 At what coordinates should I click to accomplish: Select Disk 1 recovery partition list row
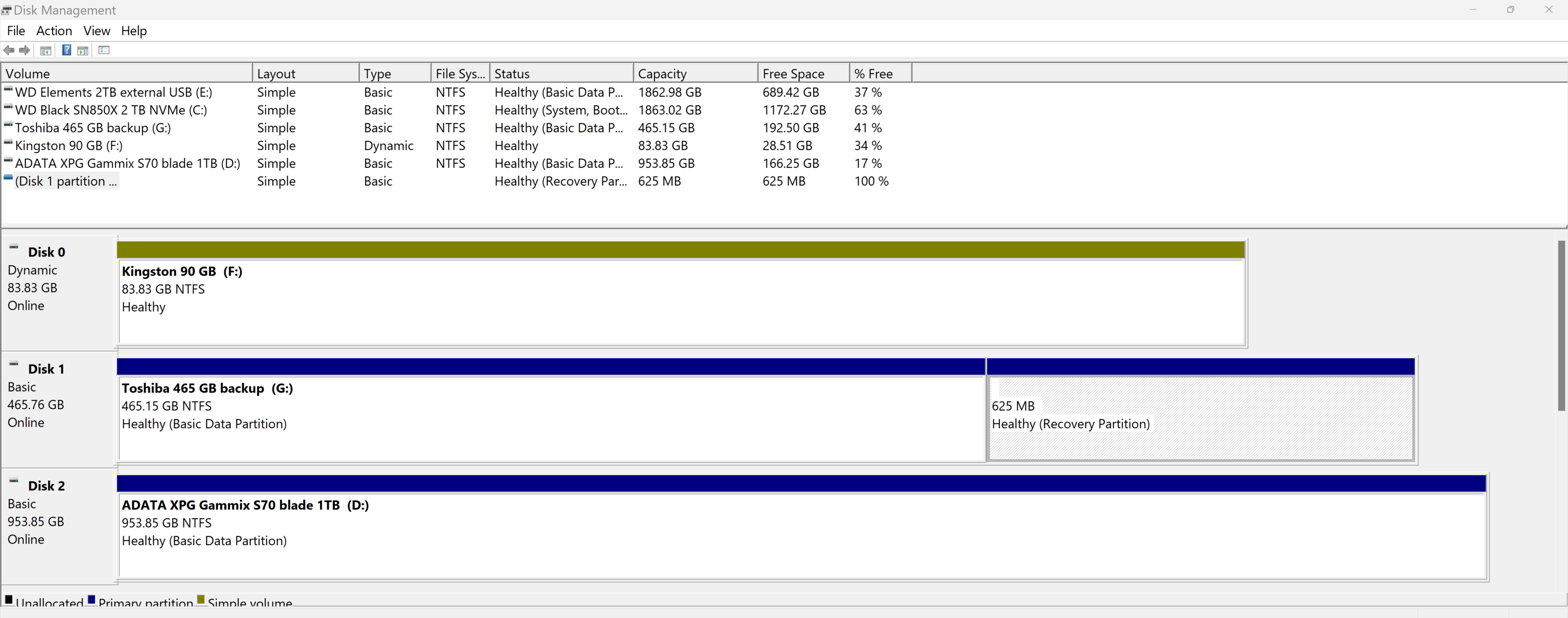pyautogui.click(x=66, y=181)
